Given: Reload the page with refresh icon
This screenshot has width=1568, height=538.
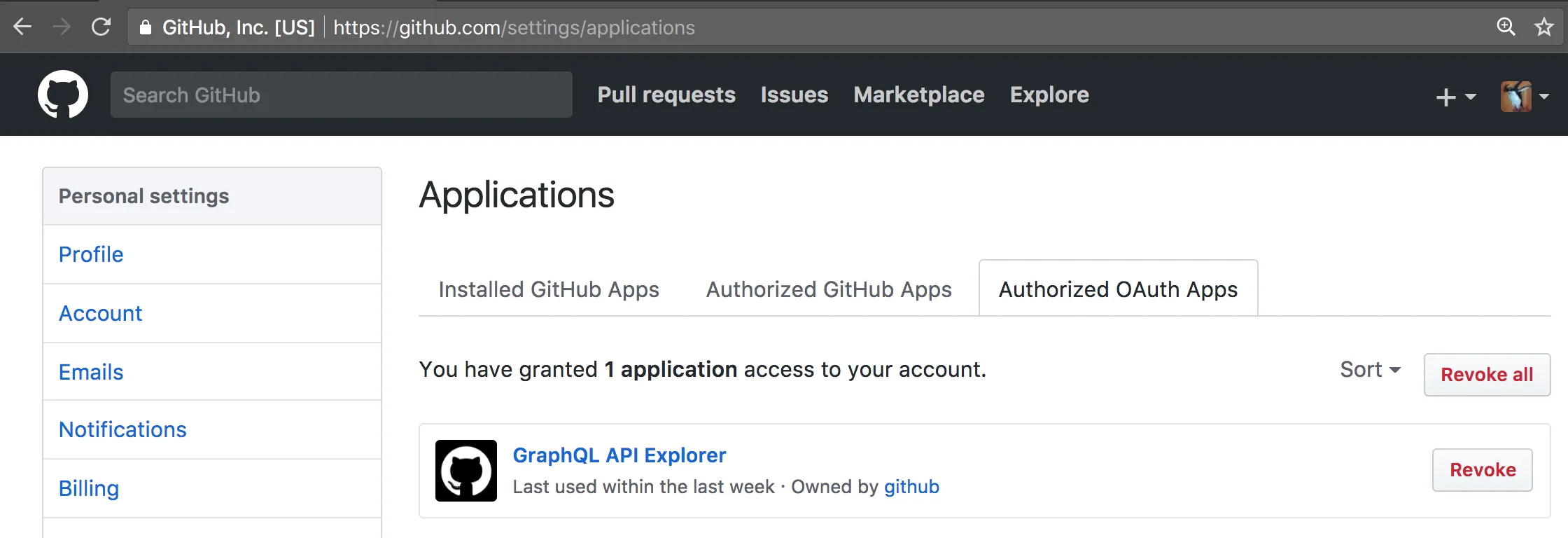Looking at the screenshot, I should tap(101, 27).
